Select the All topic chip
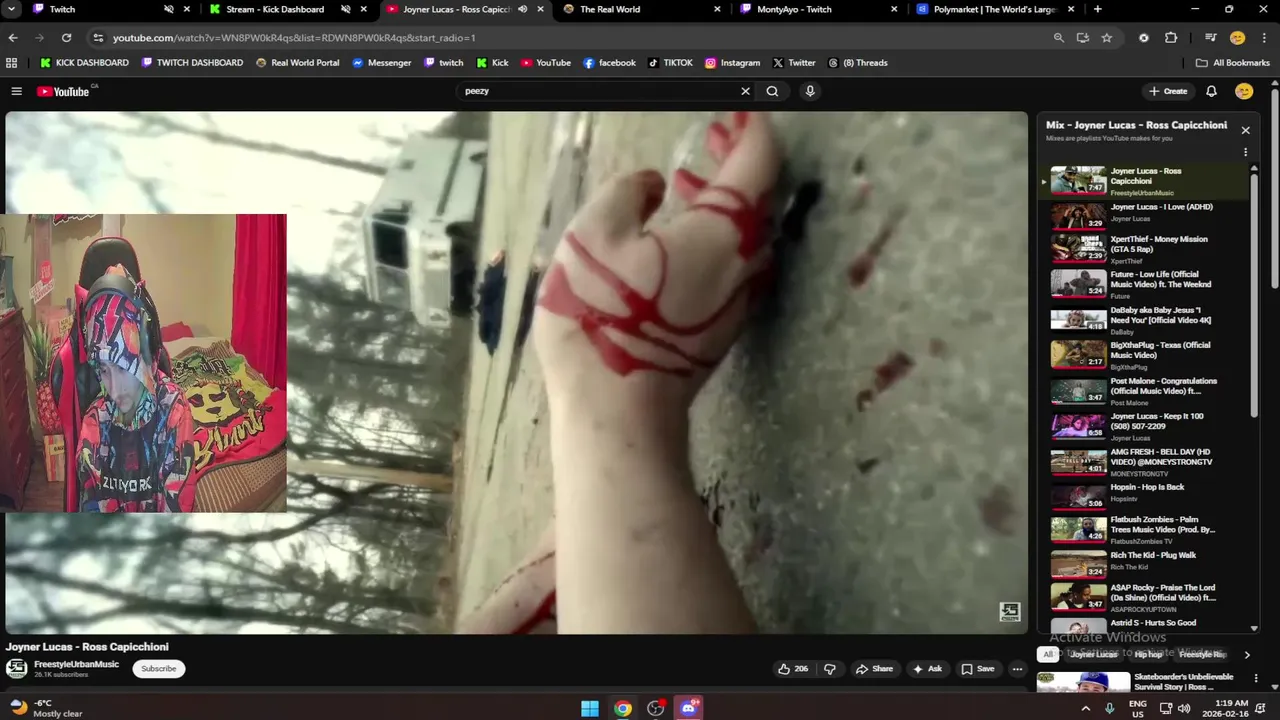Screen dimensions: 1280x720 click(1048, 654)
